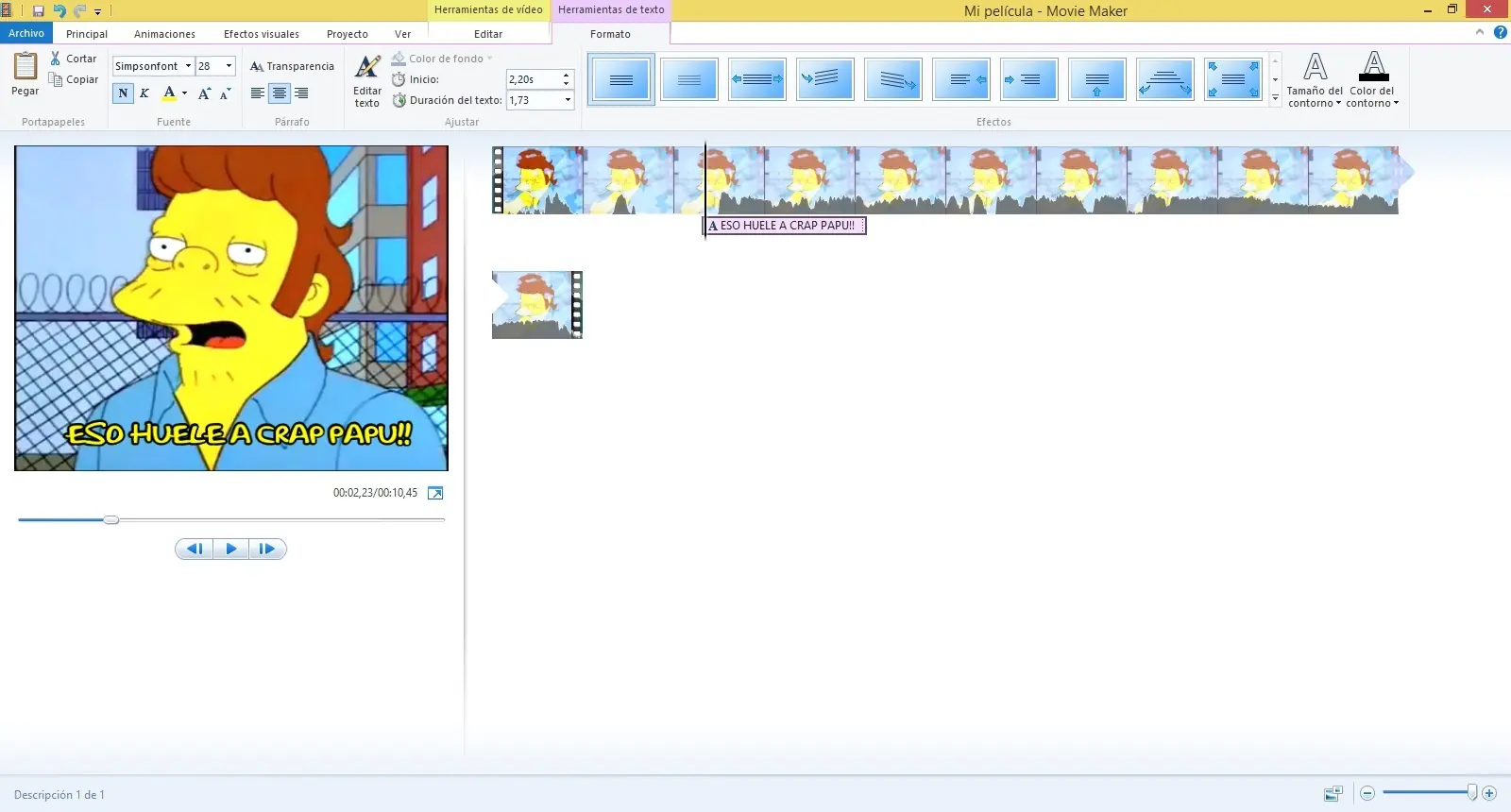
Task: Center align the text
Action: [x=279, y=93]
